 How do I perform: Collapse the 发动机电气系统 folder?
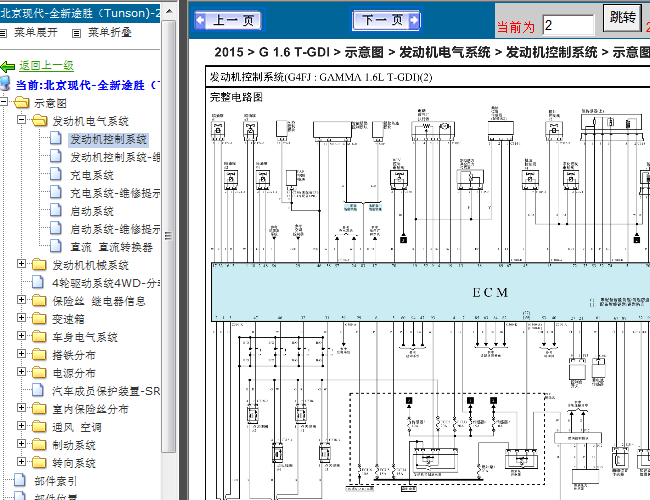tap(21, 119)
